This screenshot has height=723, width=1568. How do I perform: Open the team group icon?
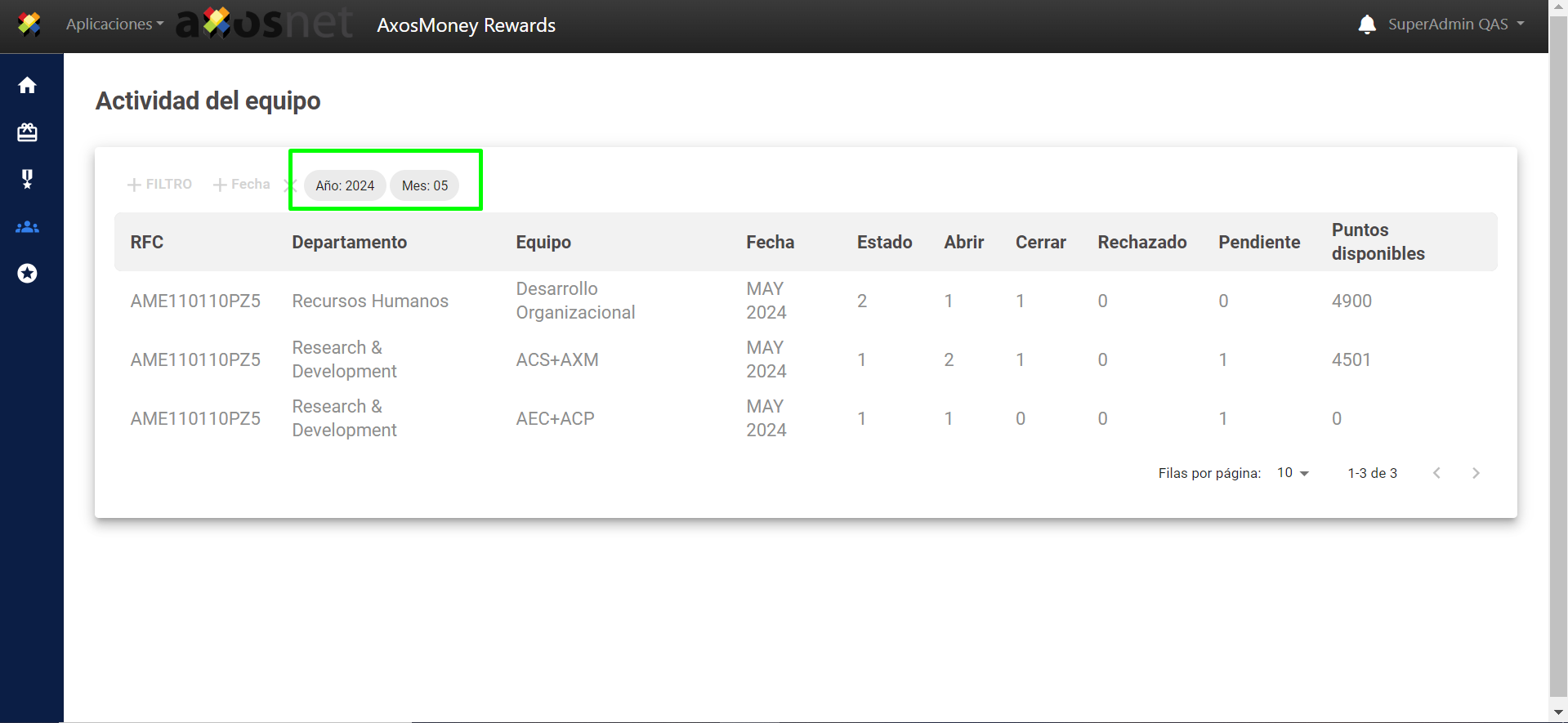(27, 227)
